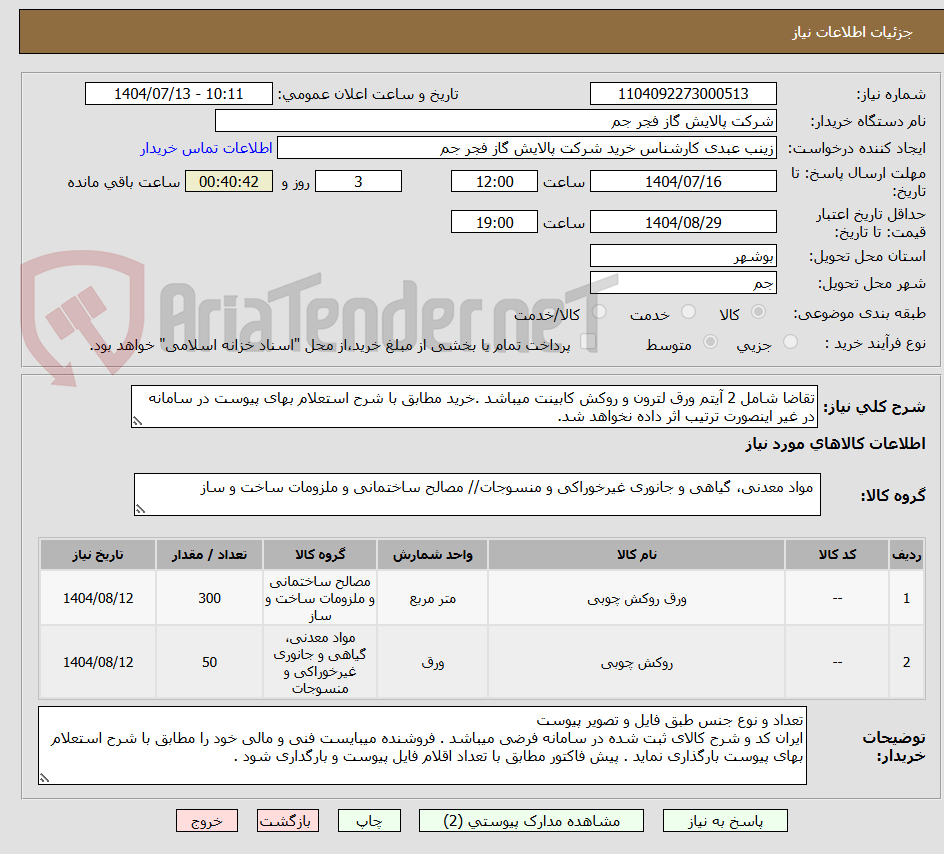Click the خروج exit button
944x854 pixels.
[x=206, y=820]
